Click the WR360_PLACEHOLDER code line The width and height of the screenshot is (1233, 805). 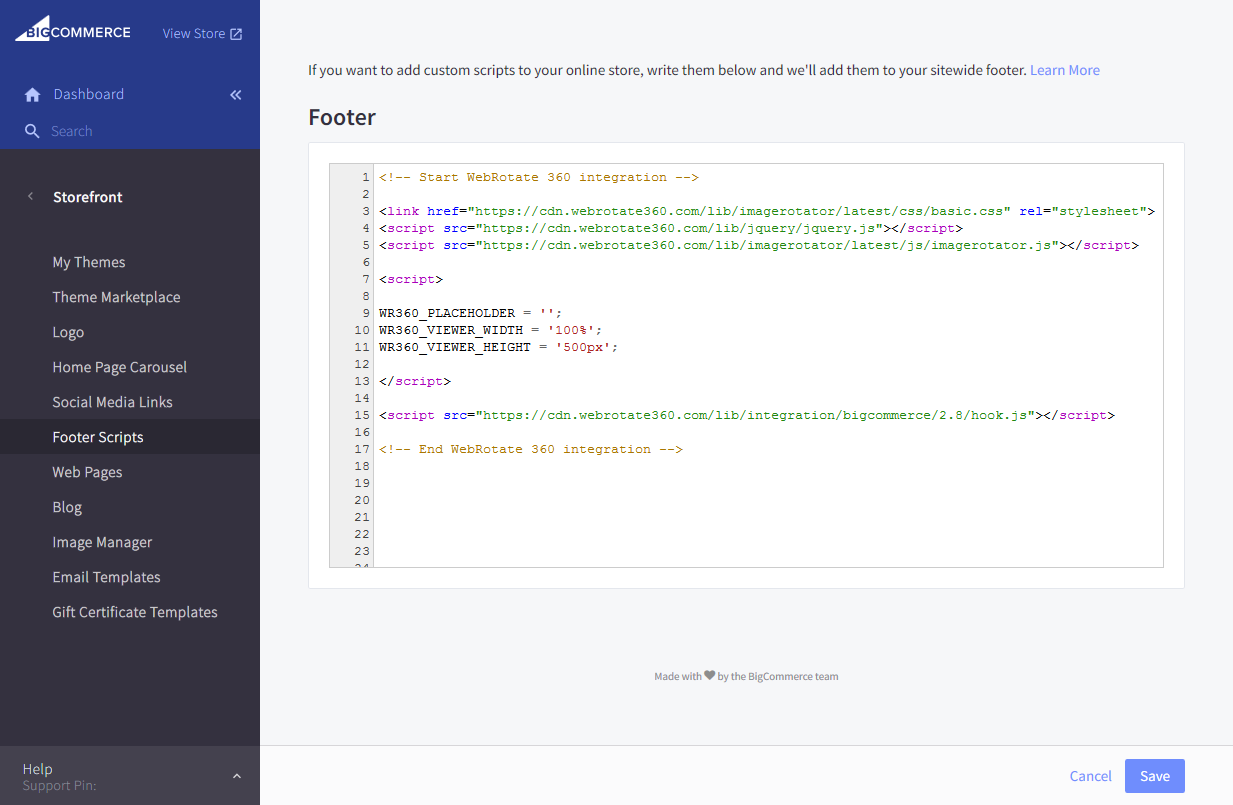(471, 313)
